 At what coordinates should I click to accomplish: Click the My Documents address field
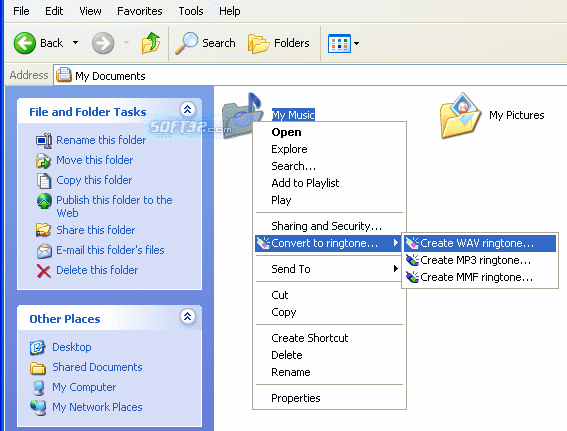click(x=310, y=76)
